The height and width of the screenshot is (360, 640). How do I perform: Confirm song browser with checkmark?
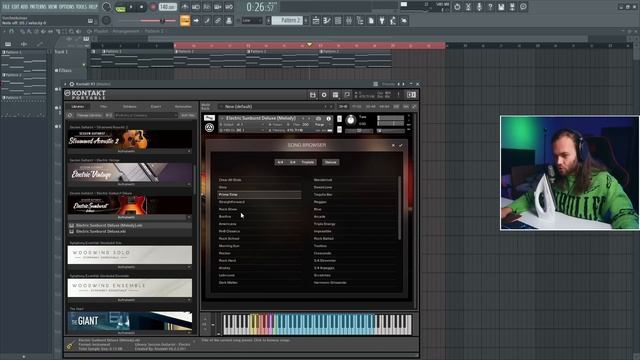401,145
